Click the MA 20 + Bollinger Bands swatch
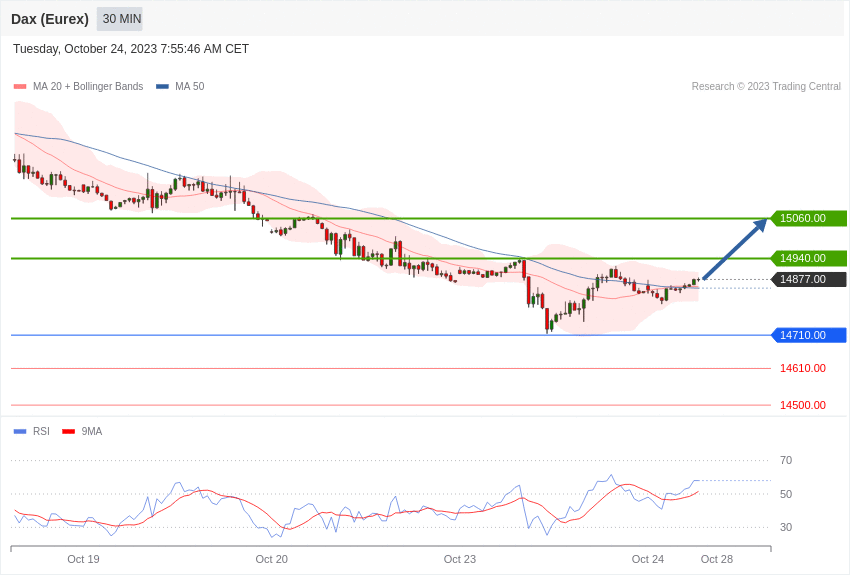The image size is (850, 576). [x=20, y=86]
